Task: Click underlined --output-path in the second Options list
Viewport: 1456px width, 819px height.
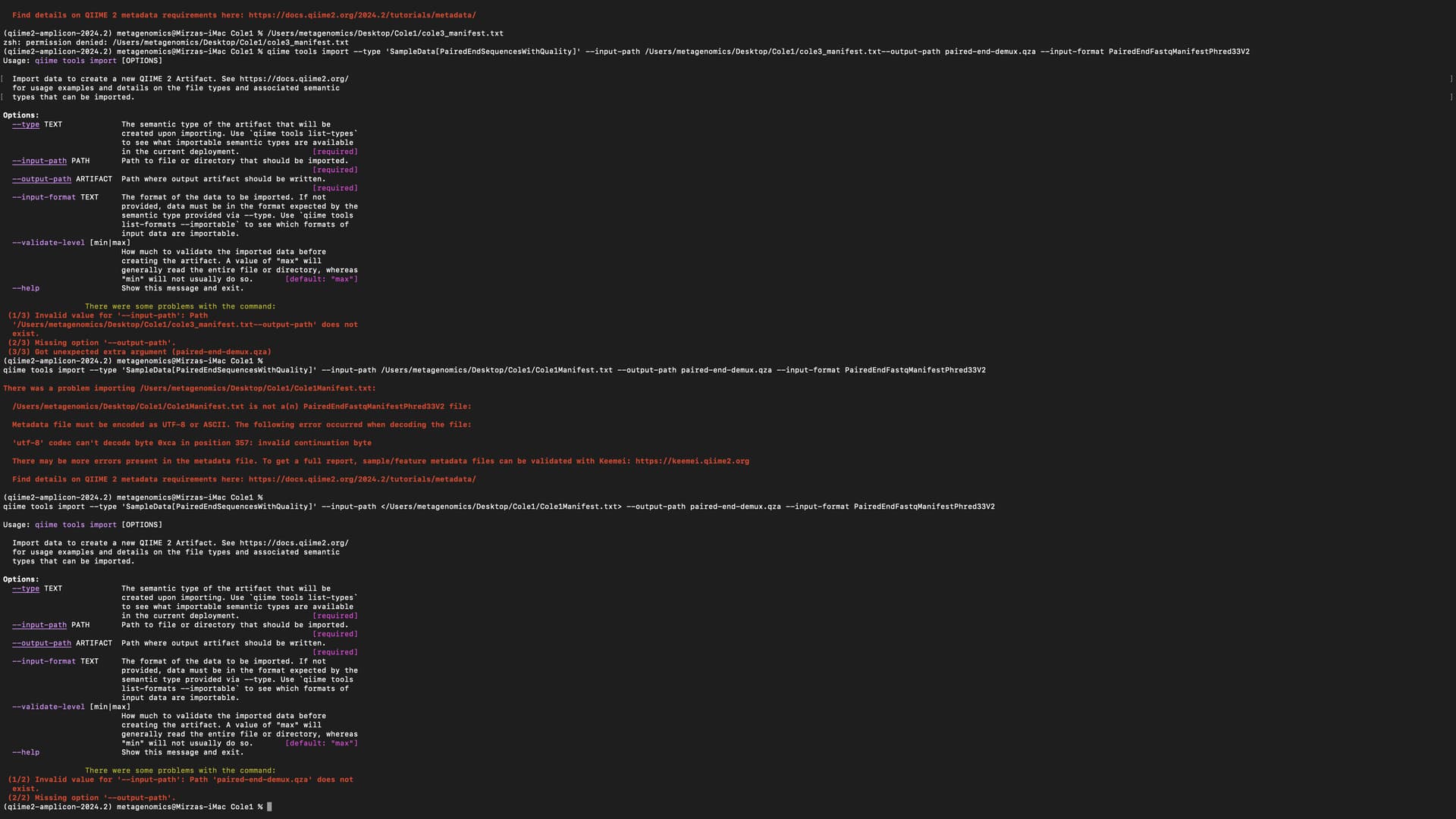Action: click(x=42, y=643)
